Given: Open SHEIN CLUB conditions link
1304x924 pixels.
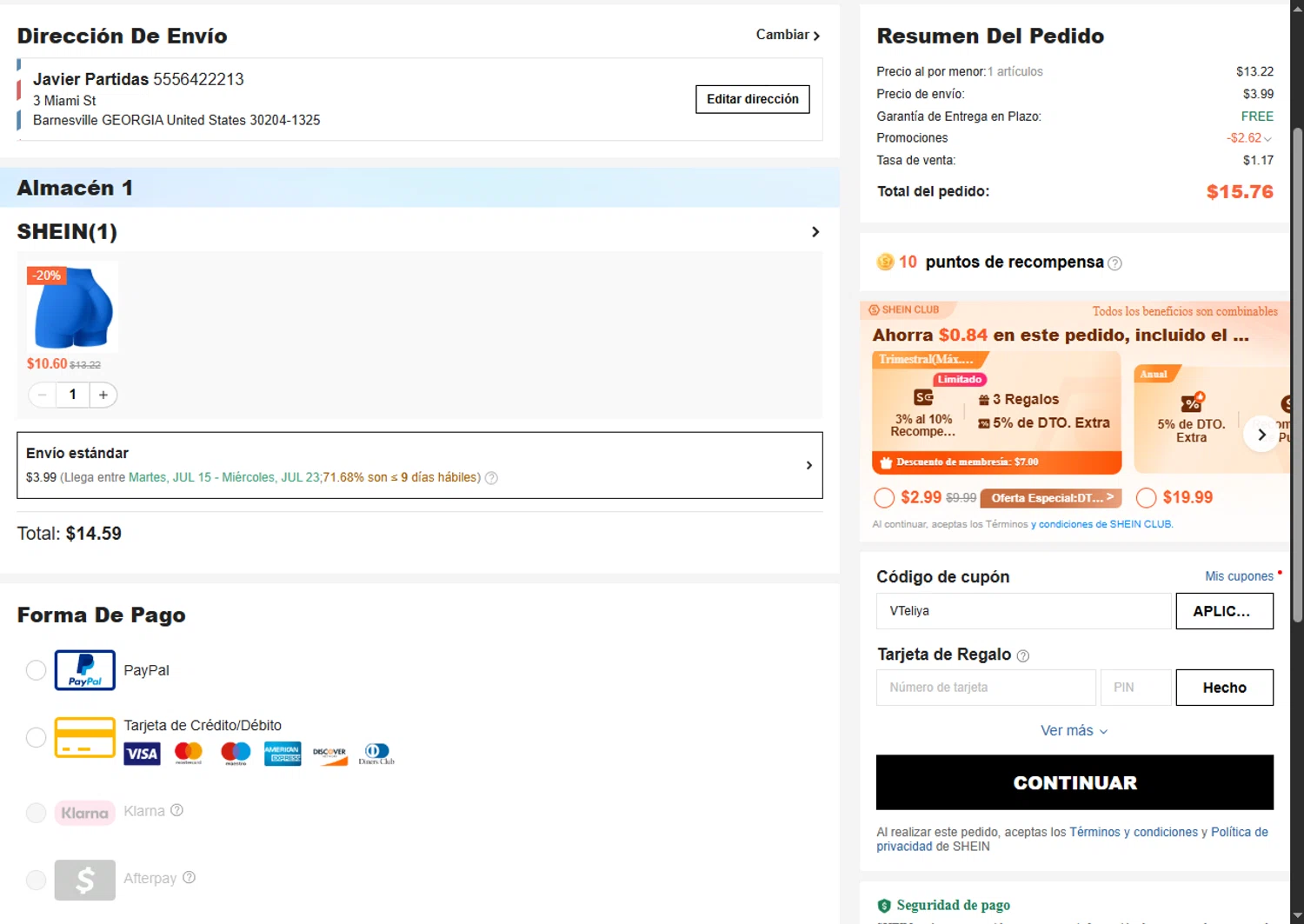Looking at the screenshot, I should coord(1101,524).
